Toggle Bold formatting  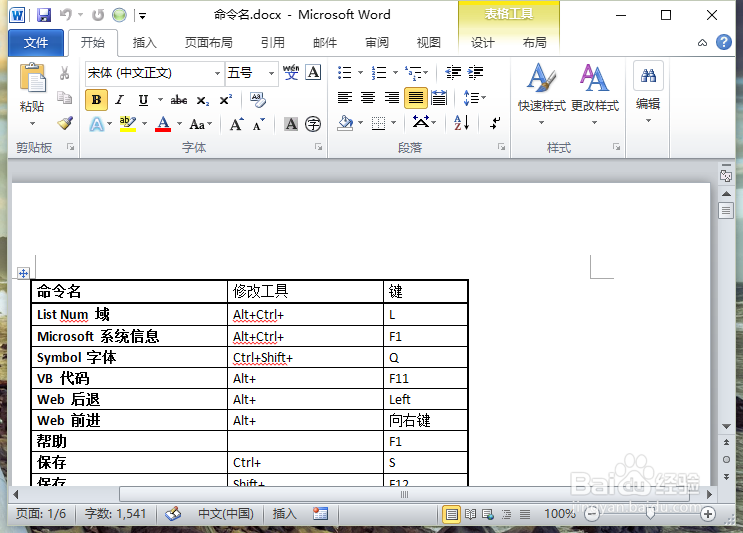[96, 99]
